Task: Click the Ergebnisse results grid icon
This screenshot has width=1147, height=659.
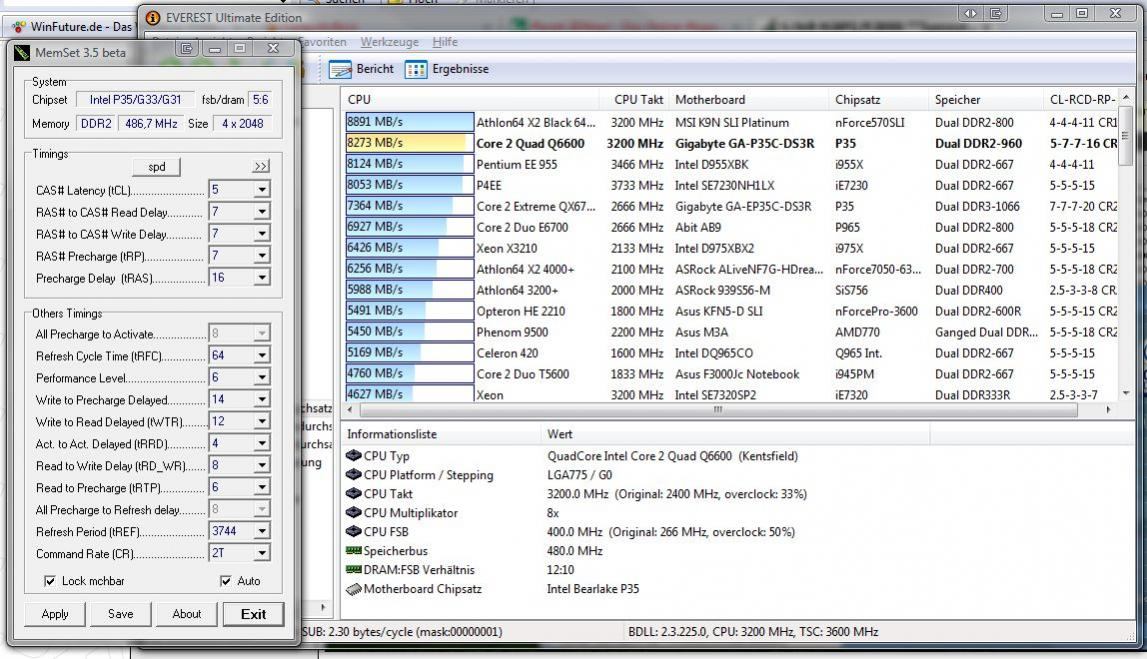Action: pos(415,69)
